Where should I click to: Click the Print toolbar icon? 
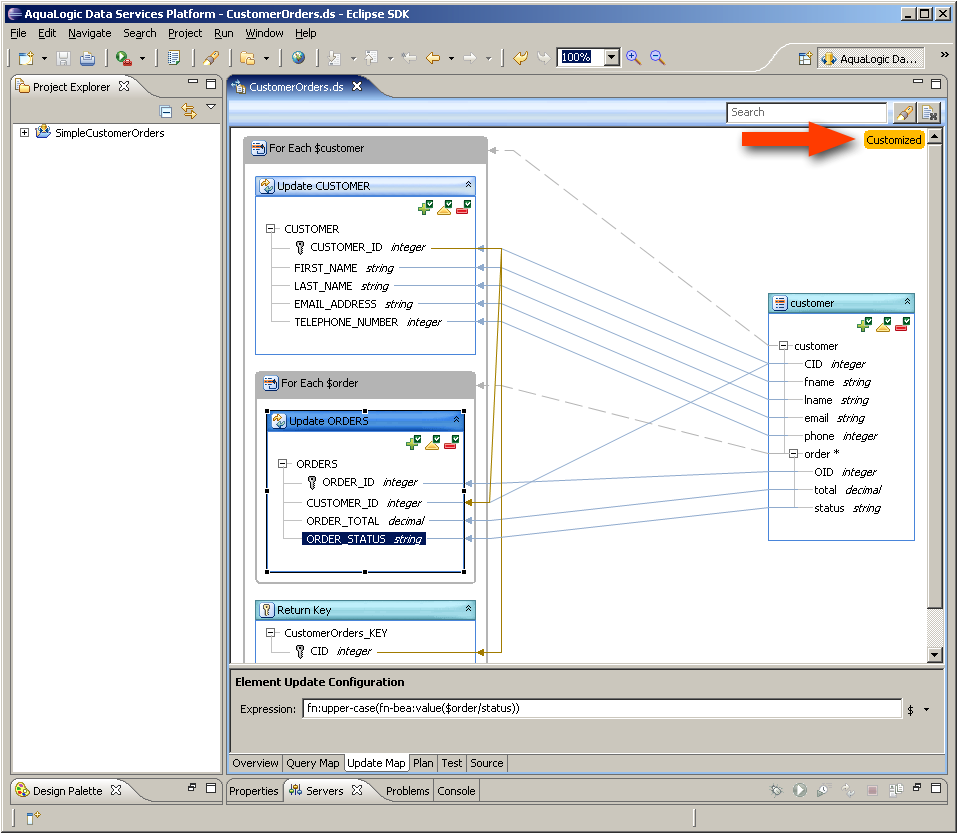pyautogui.click(x=87, y=58)
